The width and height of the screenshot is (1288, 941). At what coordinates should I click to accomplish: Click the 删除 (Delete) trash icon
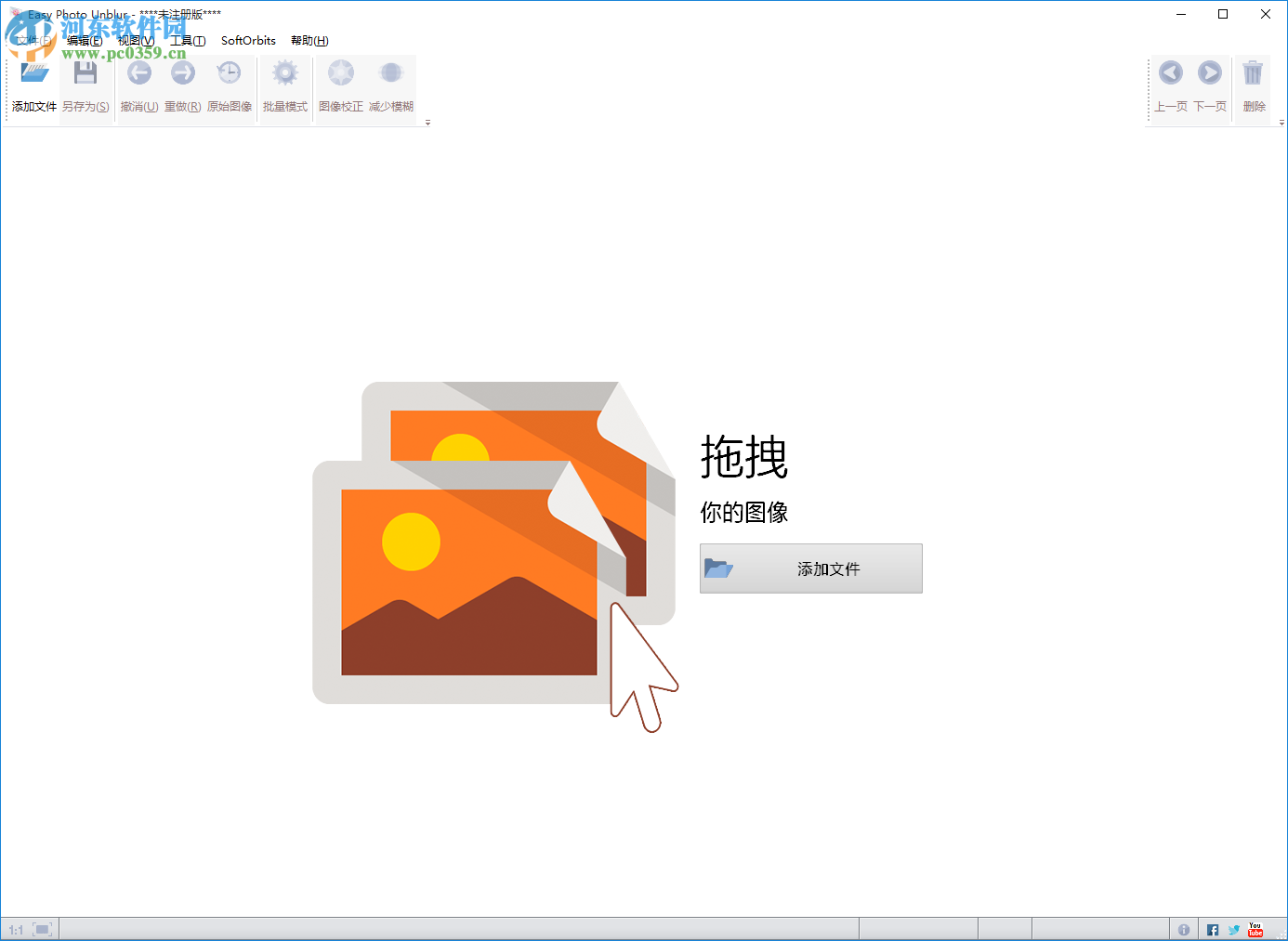[1254, 72]
